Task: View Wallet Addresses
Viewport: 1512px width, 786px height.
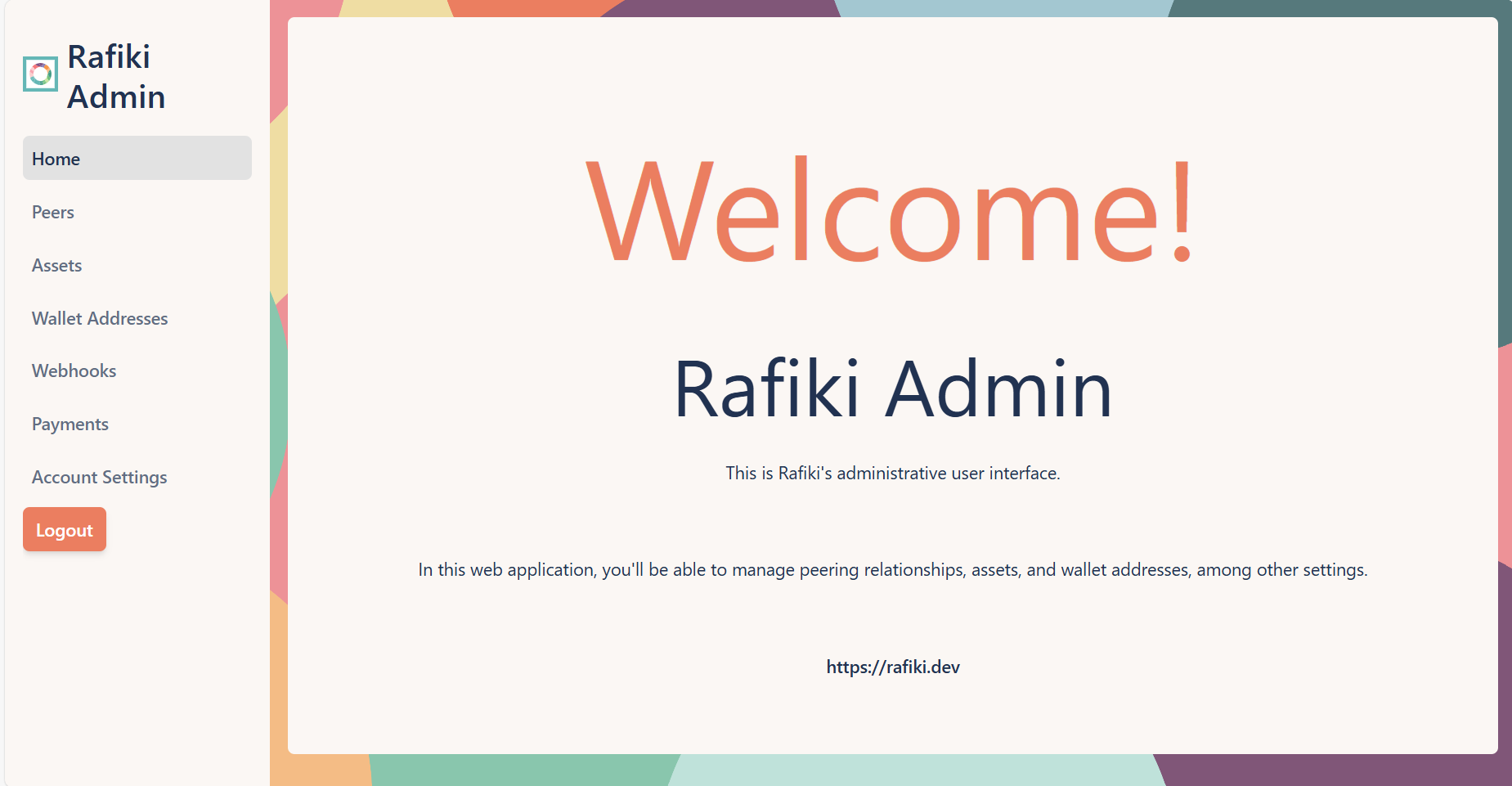Action: (100, 318)
